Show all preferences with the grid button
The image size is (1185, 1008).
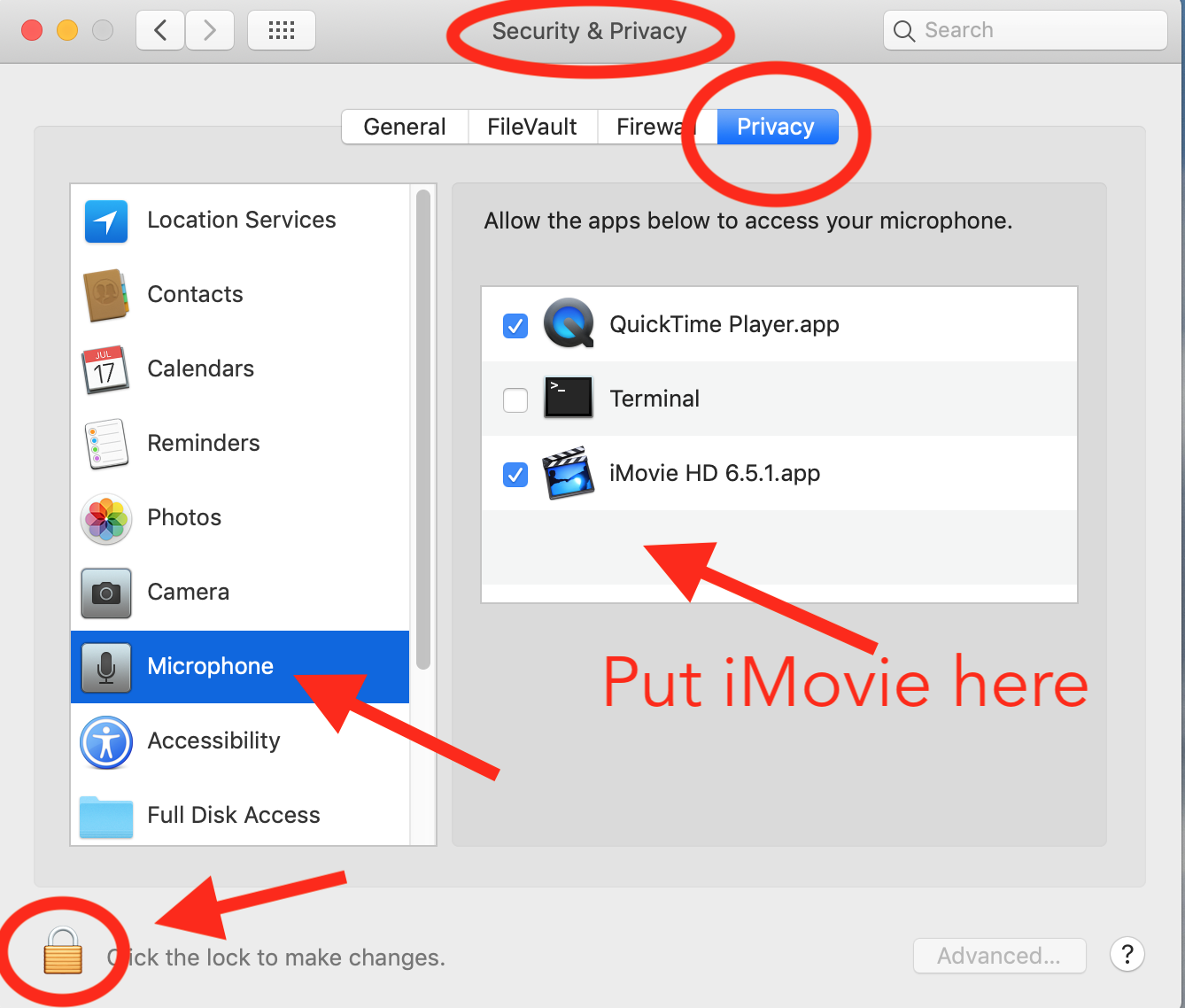click(282, 31)
